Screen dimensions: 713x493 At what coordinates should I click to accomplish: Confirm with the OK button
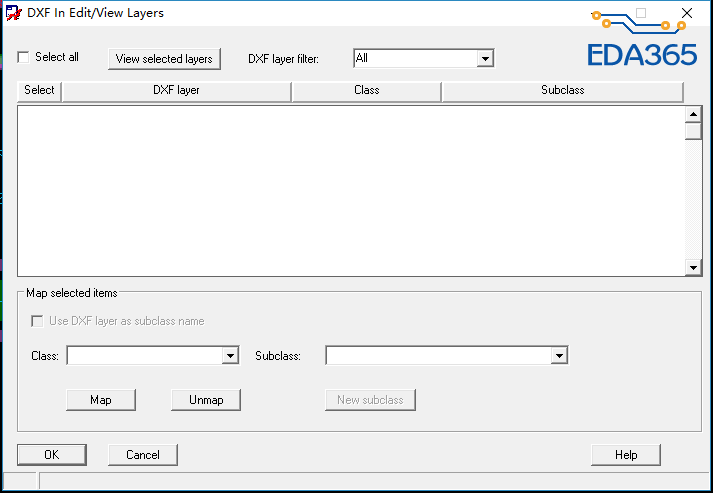coord(52,455)
